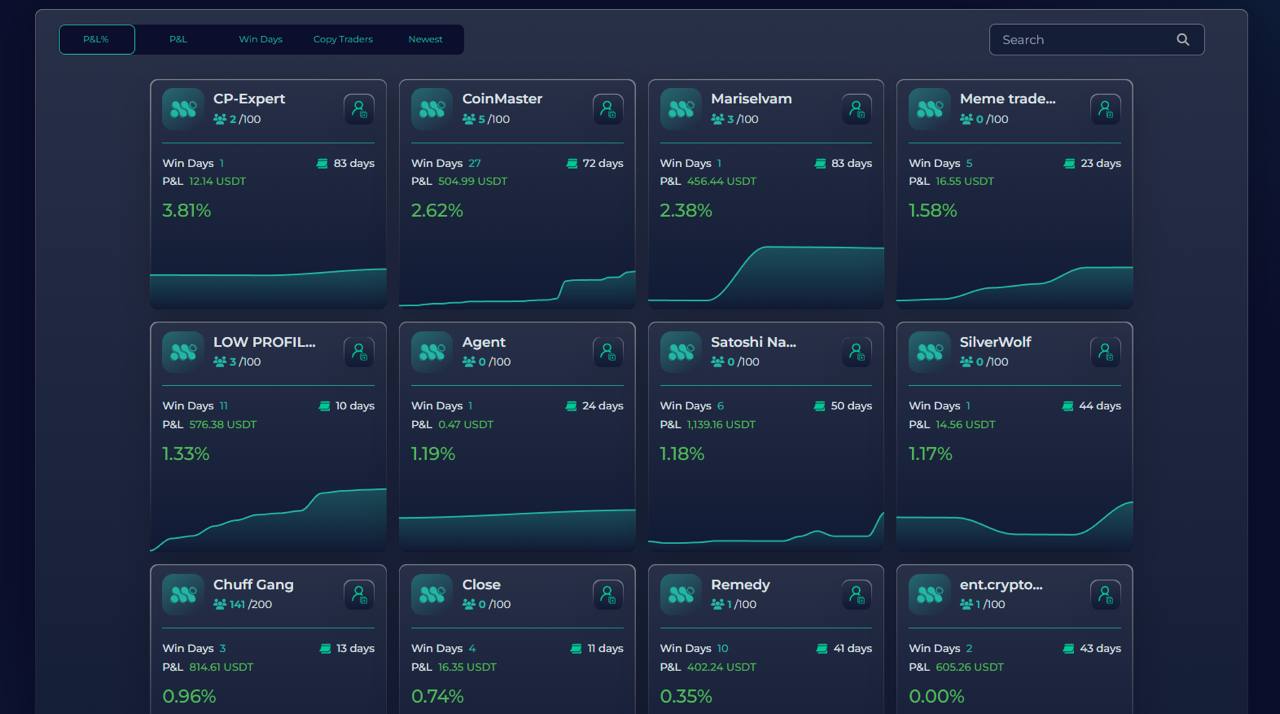1280x714 pixels.
Task: Sort traders by Win Days tab
Action: pos(260,40)
